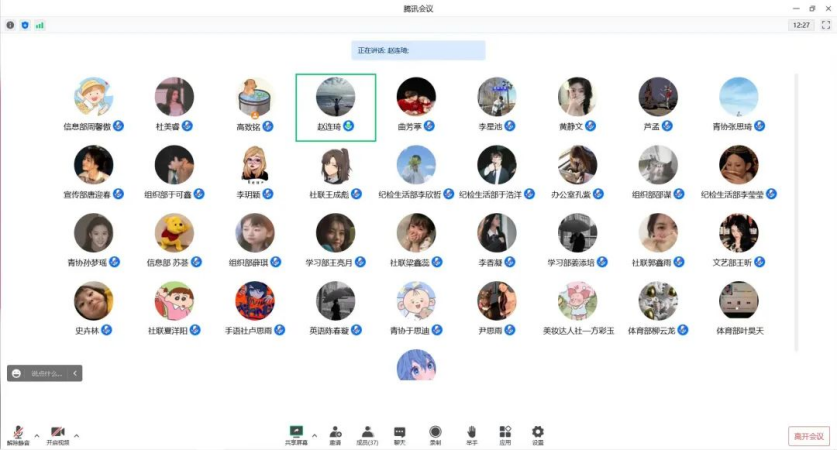
Task: Click the emoji icon in chat bar
Action: coord(16,373)
